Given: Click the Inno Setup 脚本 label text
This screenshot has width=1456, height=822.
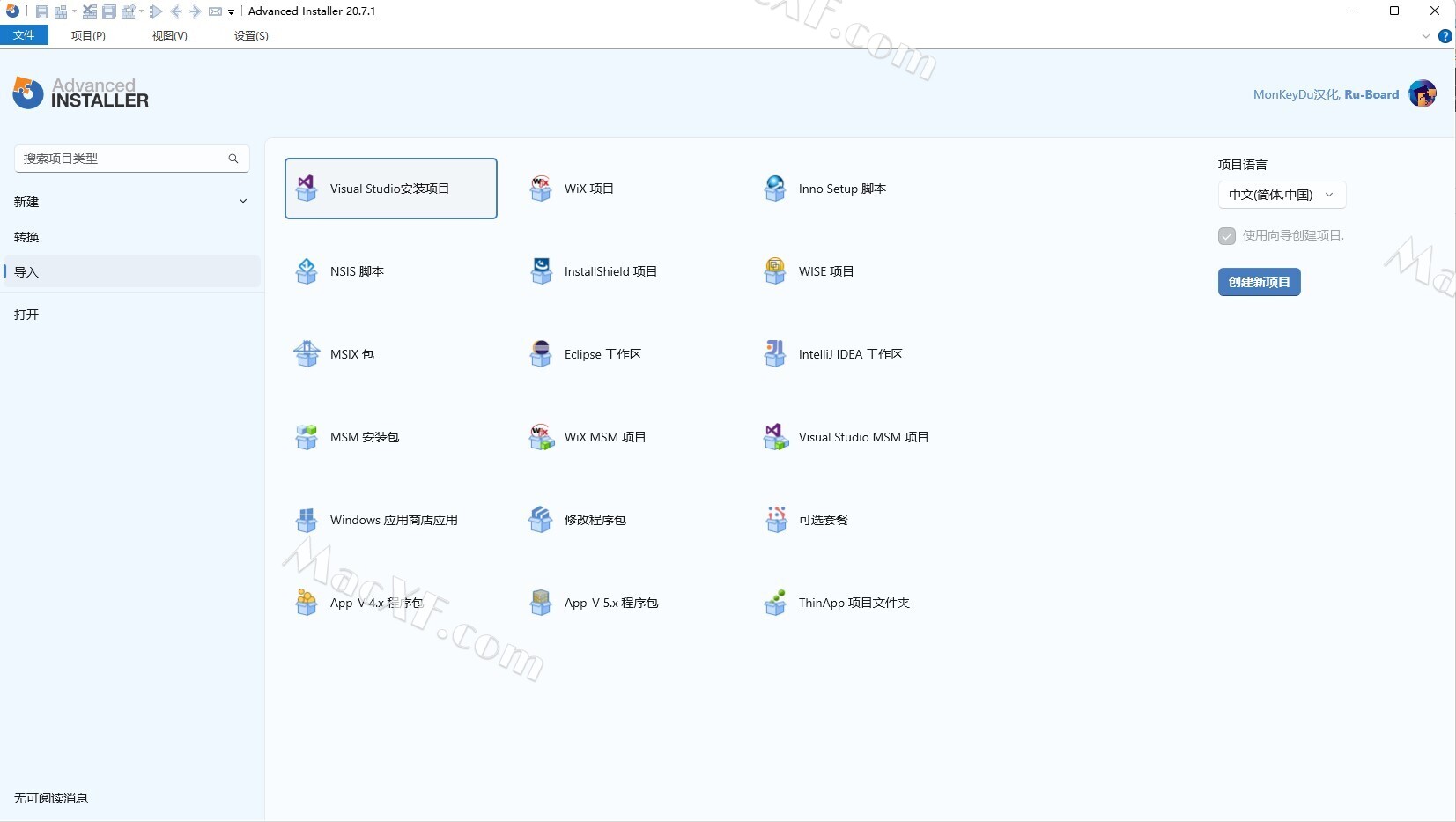Looking at the screenshot, I should (842, 189).
